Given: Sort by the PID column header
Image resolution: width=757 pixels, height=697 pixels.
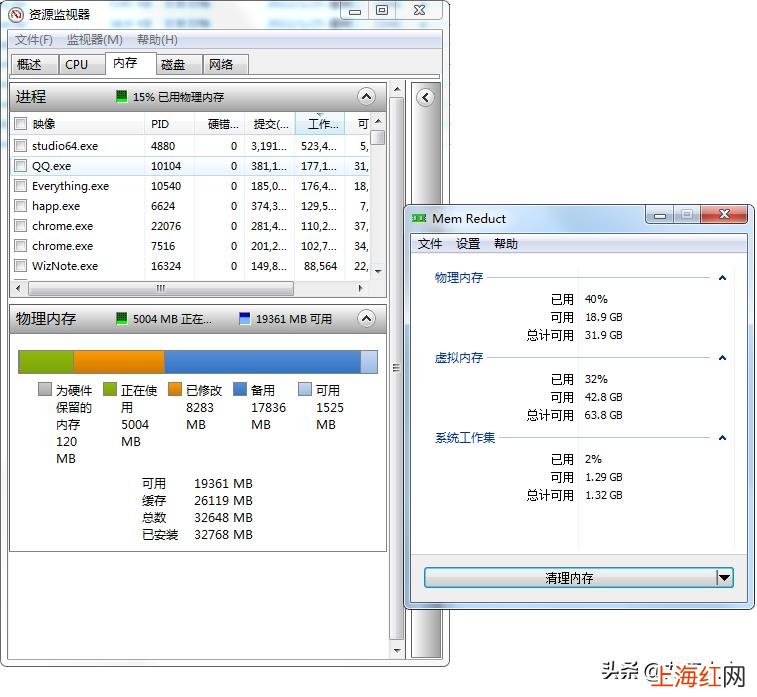Looking at the screenshot, I should pos(169,124).
